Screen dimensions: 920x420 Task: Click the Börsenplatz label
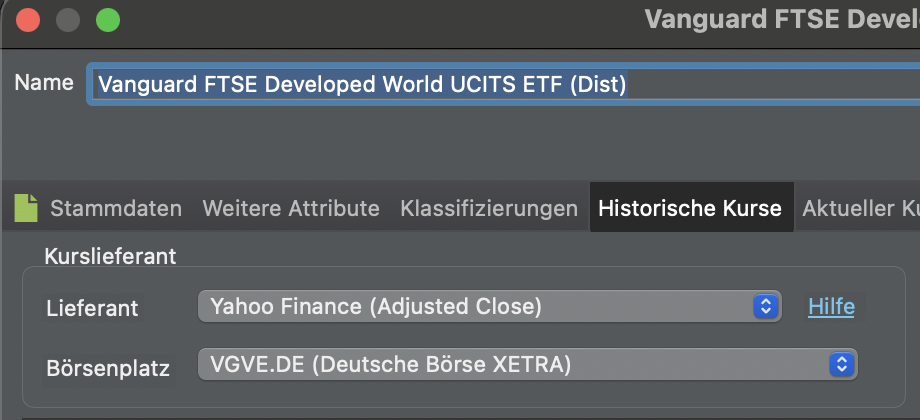[x=108, y=366]
